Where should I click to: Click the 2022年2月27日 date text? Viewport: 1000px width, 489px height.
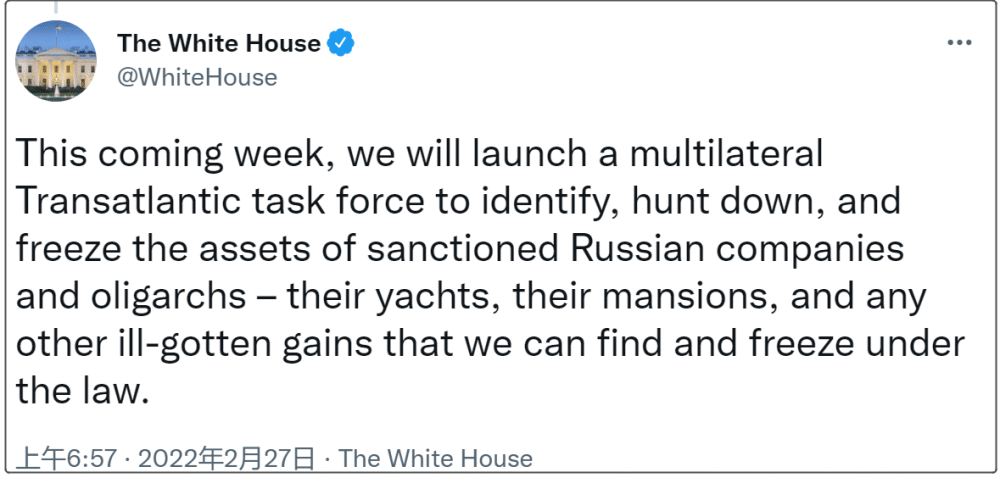tap(226, 458)
